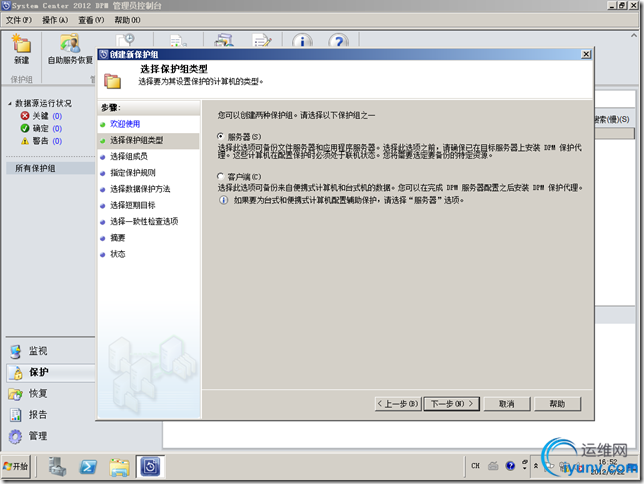
Task: Close the 创建新保护组 dialog
Action: 586,54
